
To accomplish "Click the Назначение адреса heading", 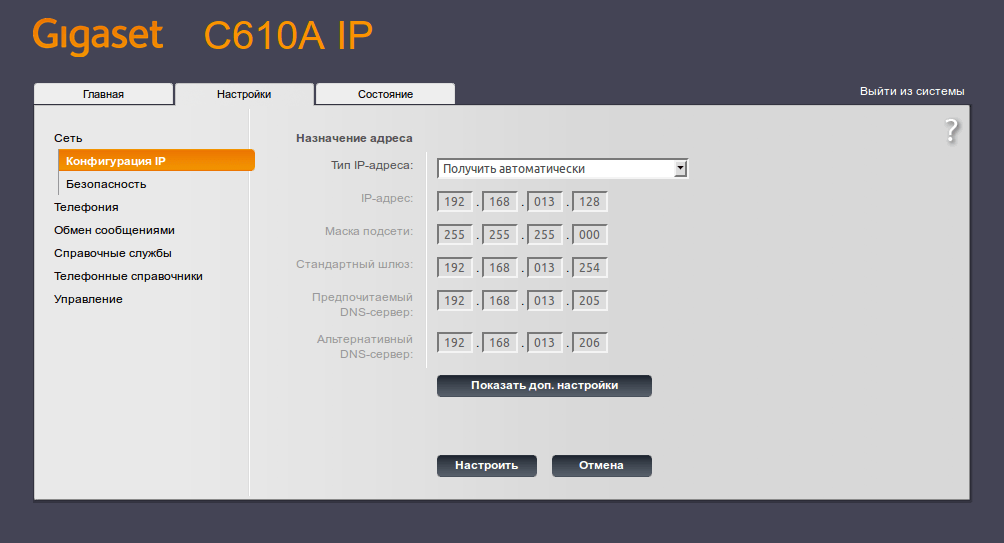I will tap(354, 138).
